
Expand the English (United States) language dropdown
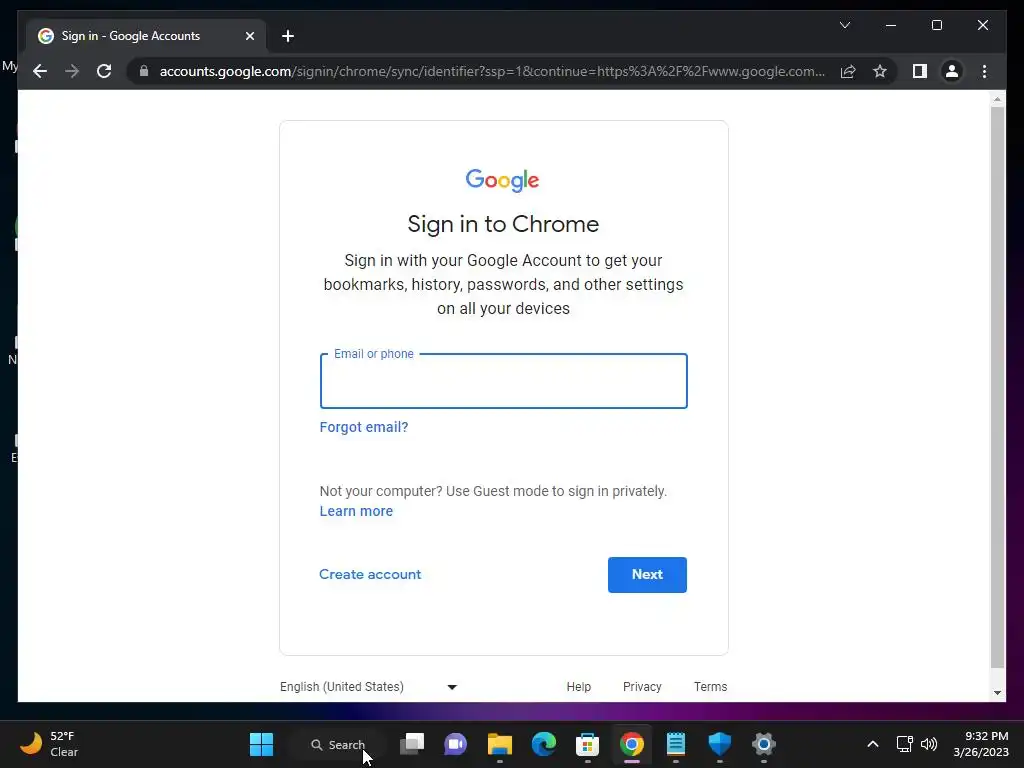[x=369, y=687]
